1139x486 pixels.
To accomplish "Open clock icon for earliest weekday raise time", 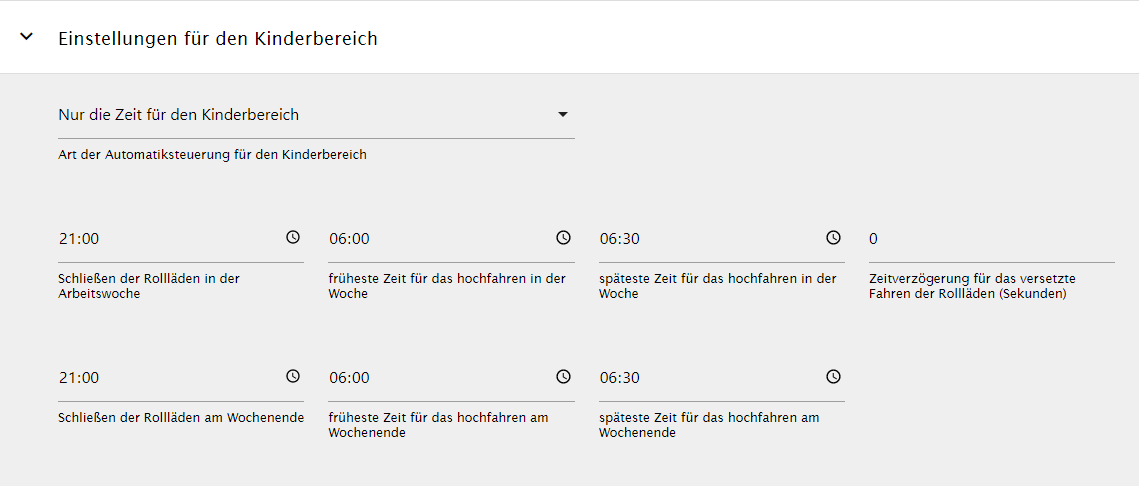I will pyautogui.click(x=563, y=237).
